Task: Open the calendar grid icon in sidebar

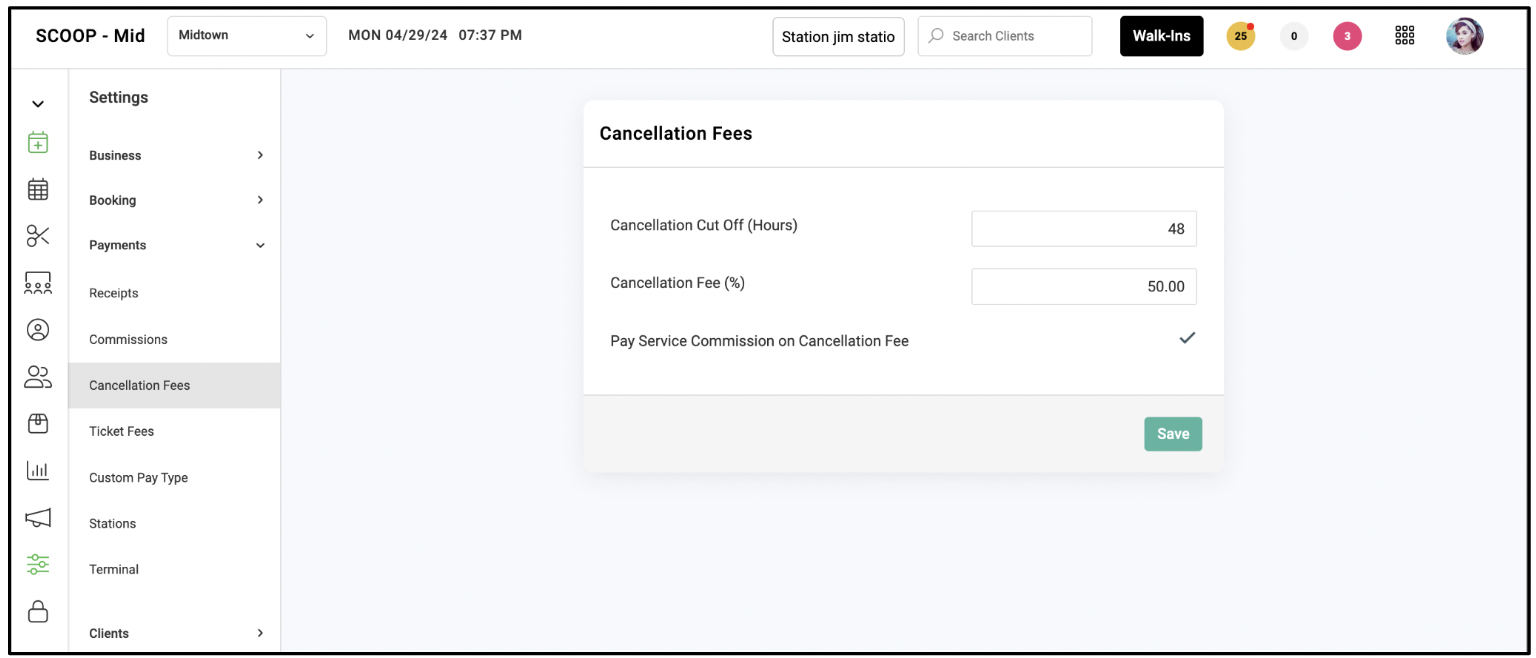Action: coord(38,189)
